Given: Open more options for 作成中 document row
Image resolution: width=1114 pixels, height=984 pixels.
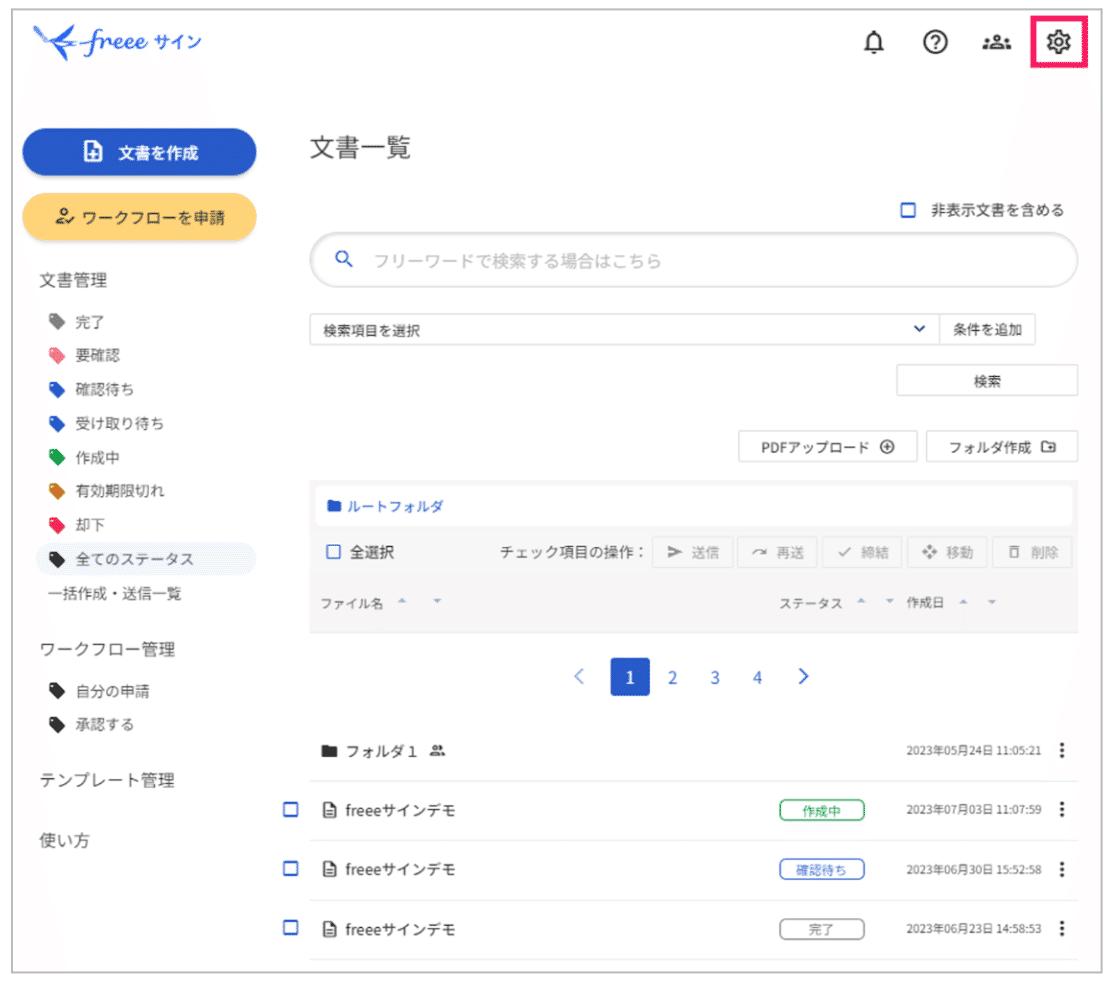Looking at the screenshot, I should click(1061, 809).
